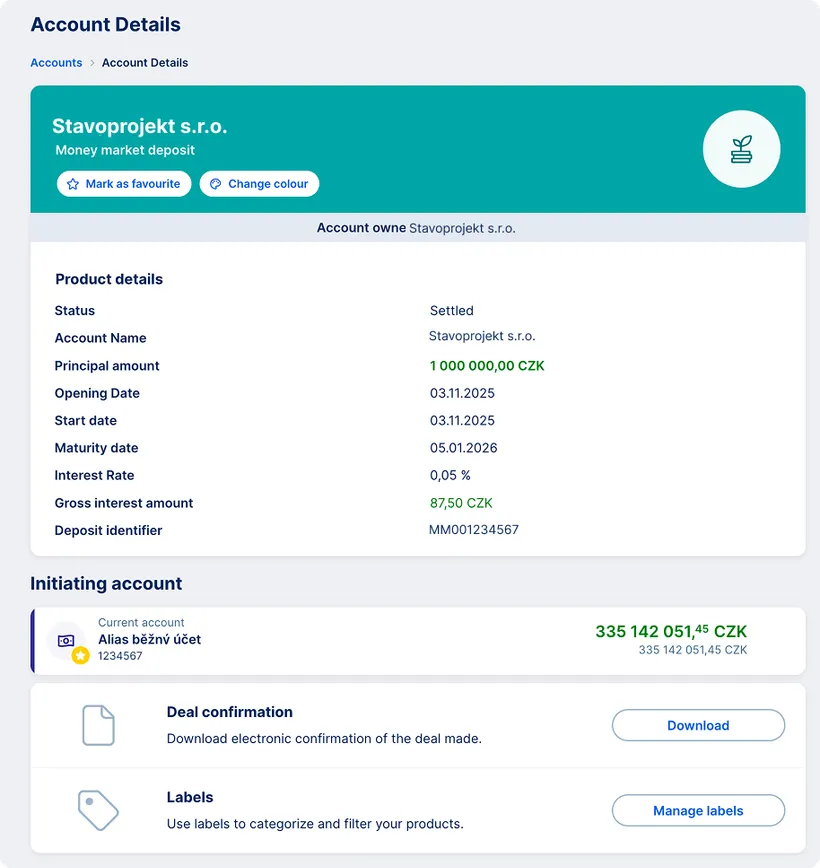820x868 pixels.
Task: Open the Accounts breadcrumb link
Action: pos(56,62)
